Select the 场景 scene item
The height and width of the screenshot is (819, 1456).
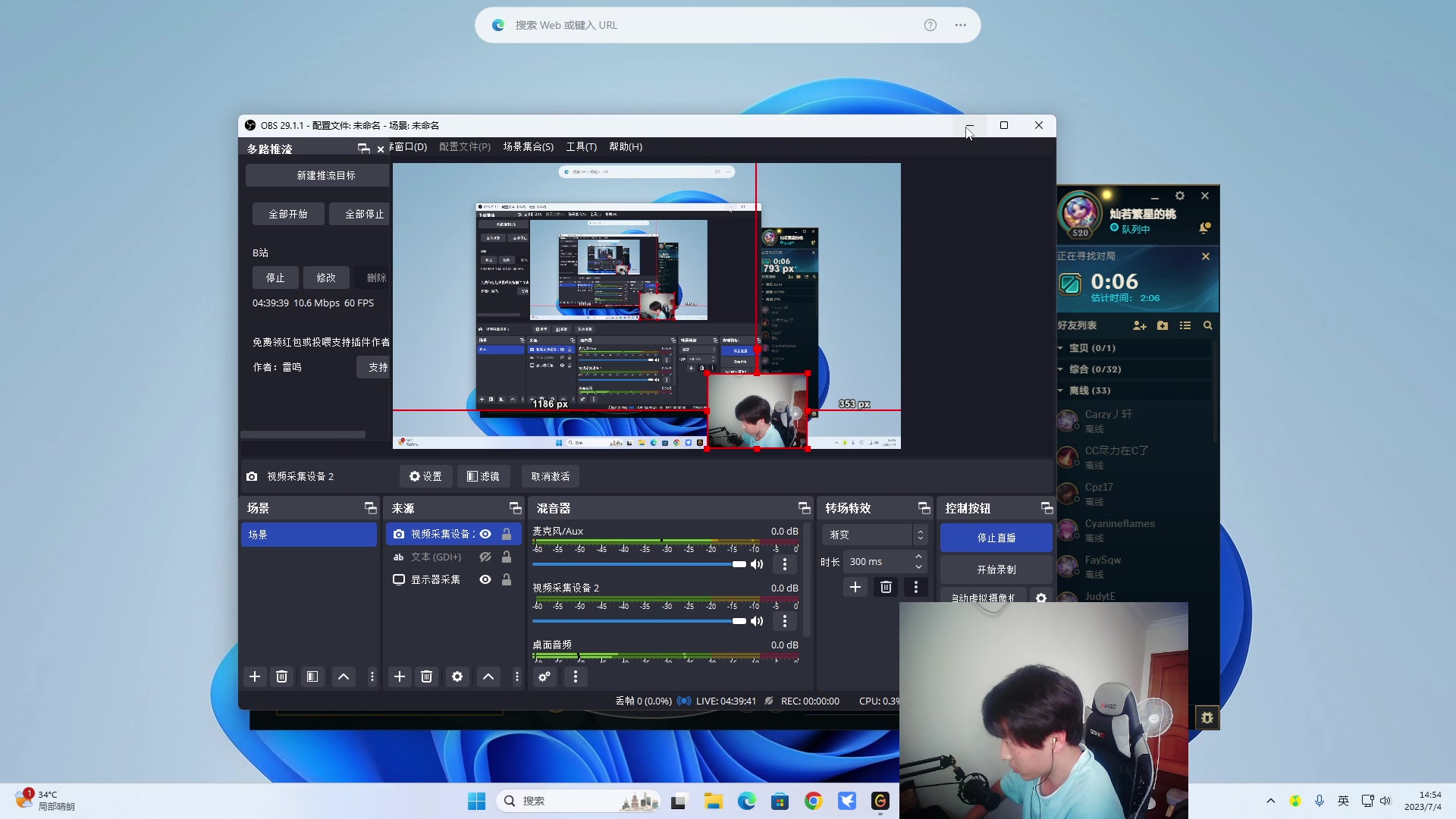tap(309, 535)
